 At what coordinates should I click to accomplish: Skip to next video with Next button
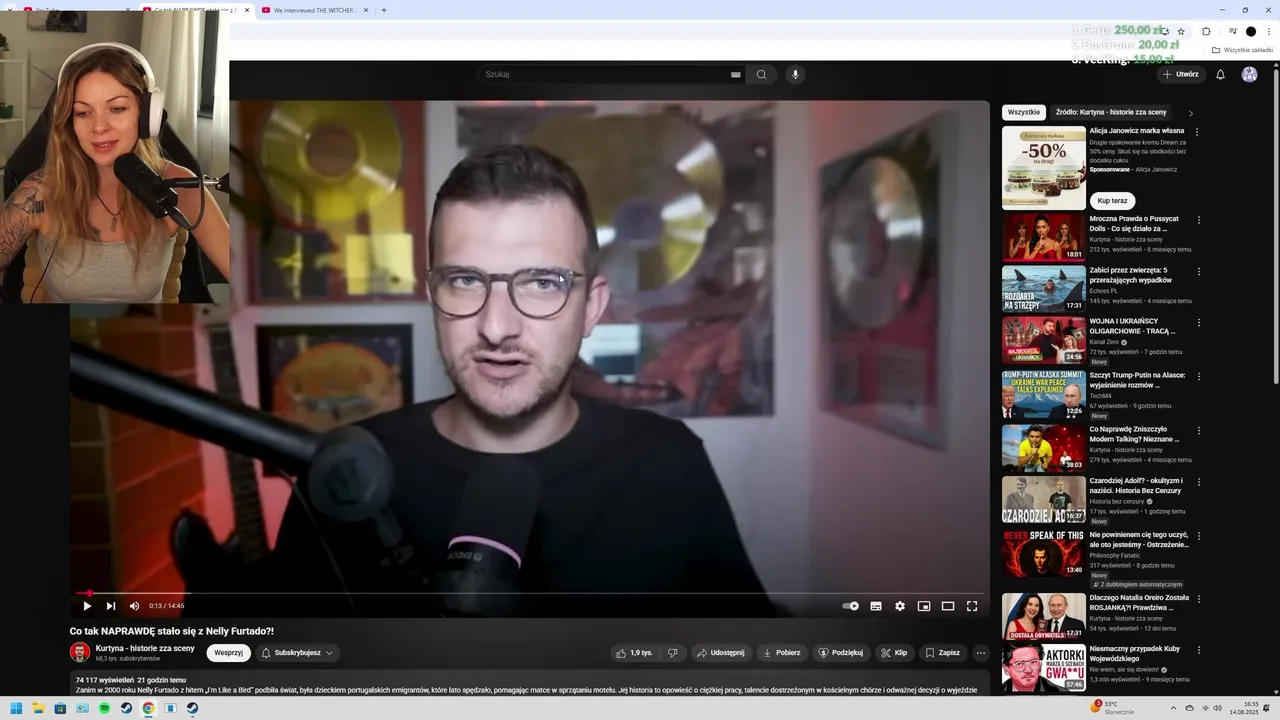point(111,606)
